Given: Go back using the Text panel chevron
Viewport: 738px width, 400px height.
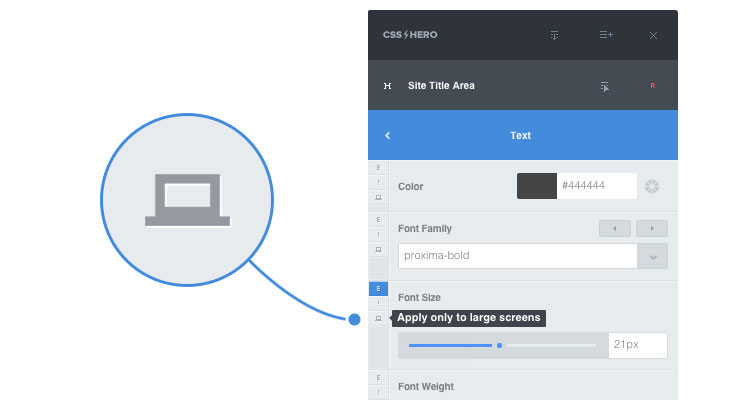Looking at the screenshot, I should tap(388, 136).
